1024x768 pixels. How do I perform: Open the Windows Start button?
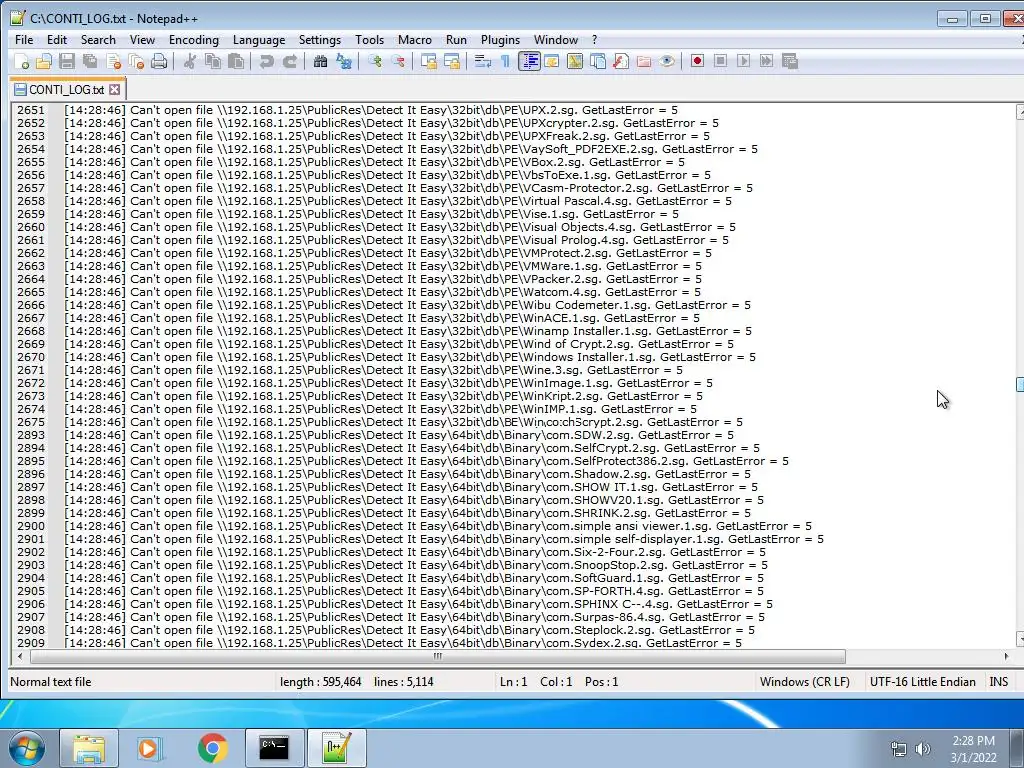[x=26, y=748]
